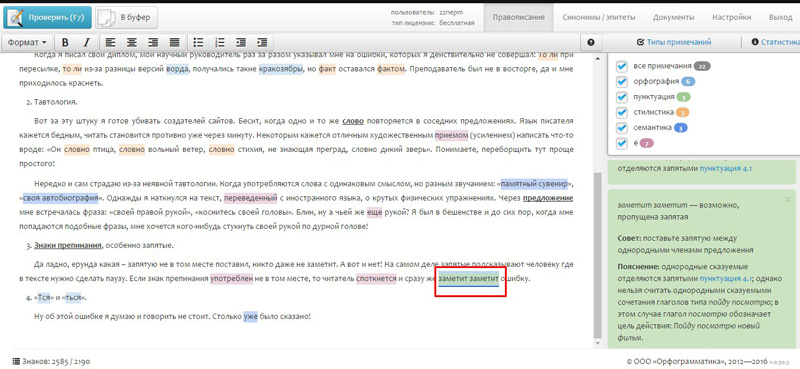Open the Формат dropdown

click(27, 42)
